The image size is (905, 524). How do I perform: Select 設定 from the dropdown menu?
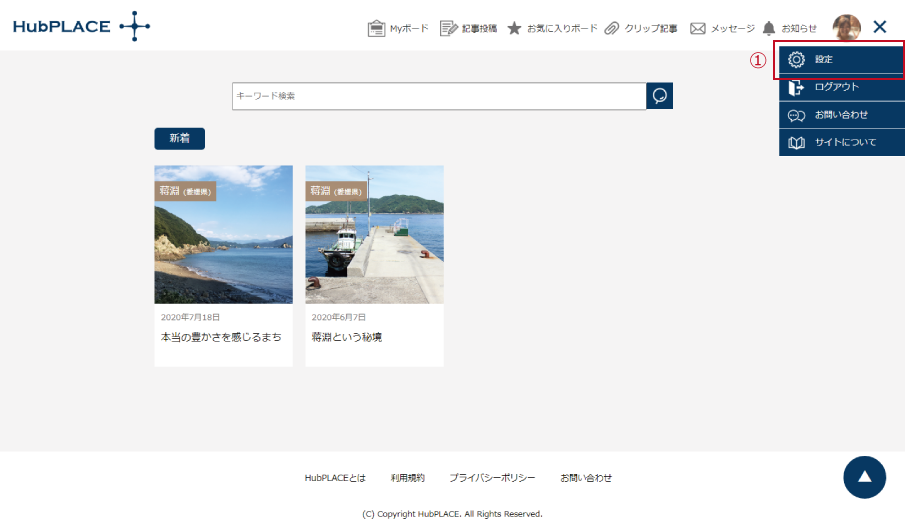(842, 59)
